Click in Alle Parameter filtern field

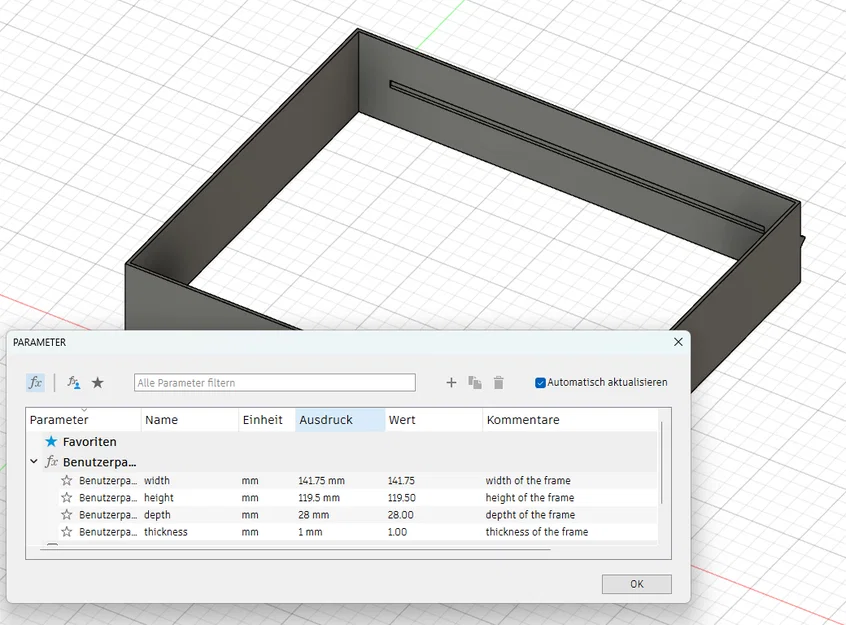pyautogui.click(x=275, y=383)
